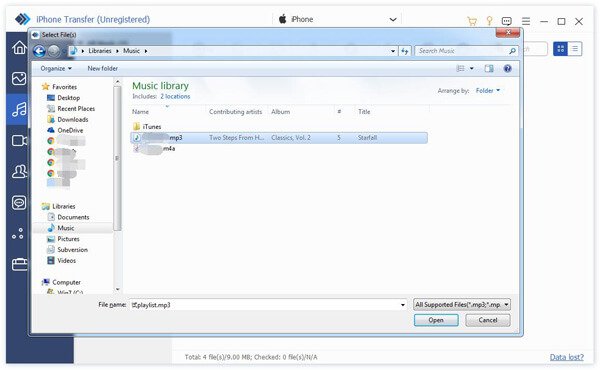The image size is (600, 370).
Task: Click the Open button
Action: click(436, 320)
